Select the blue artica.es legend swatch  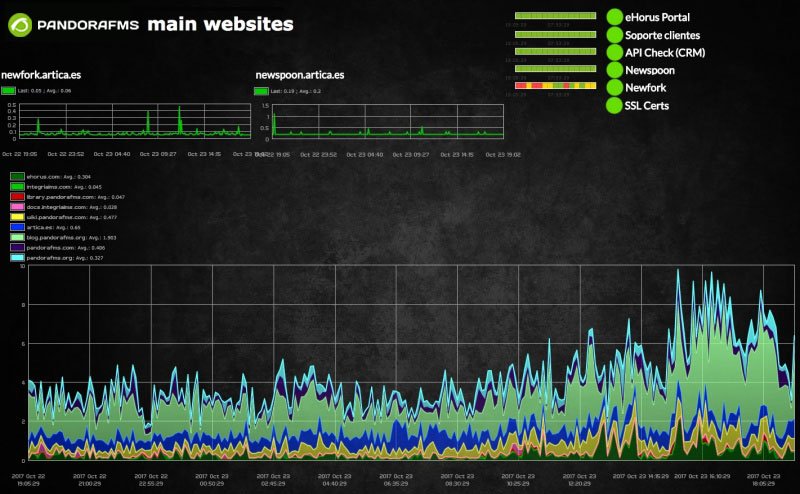(17, 228)
